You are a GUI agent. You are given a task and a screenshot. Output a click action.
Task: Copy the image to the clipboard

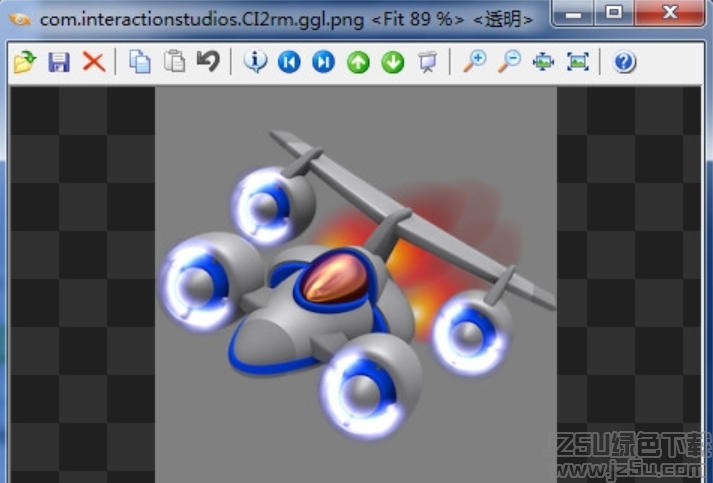point(140,62)
